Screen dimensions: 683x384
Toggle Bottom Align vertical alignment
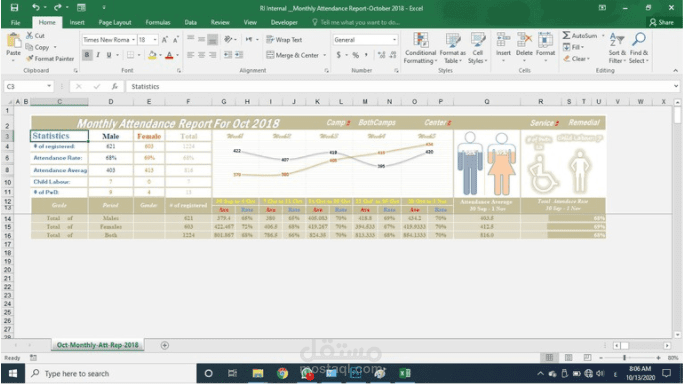pos(212,39)
